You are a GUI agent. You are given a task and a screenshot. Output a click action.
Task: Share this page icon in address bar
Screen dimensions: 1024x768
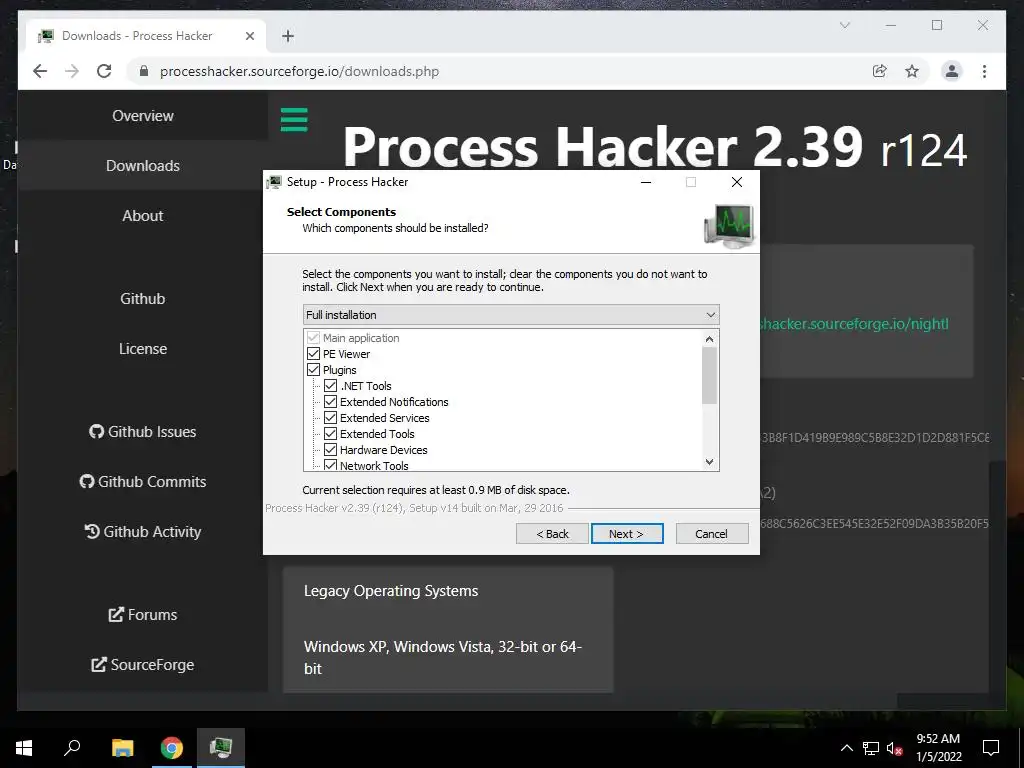click(x=880, y=71)
